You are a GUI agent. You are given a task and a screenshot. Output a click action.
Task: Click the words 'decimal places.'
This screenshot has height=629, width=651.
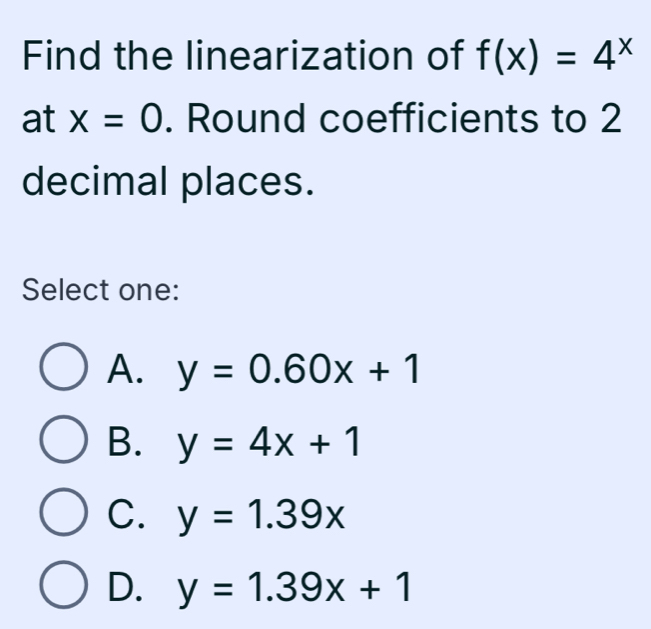click(168, 182)
